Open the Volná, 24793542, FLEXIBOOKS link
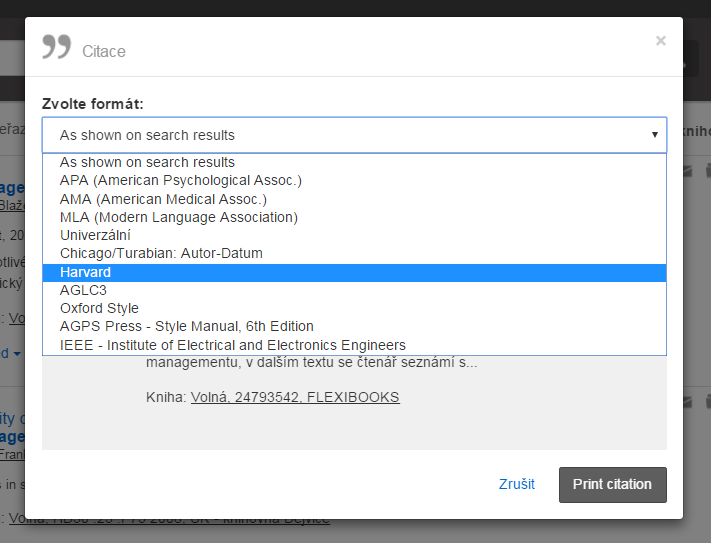The image size is (711, 543). click(x=295, y=397)
